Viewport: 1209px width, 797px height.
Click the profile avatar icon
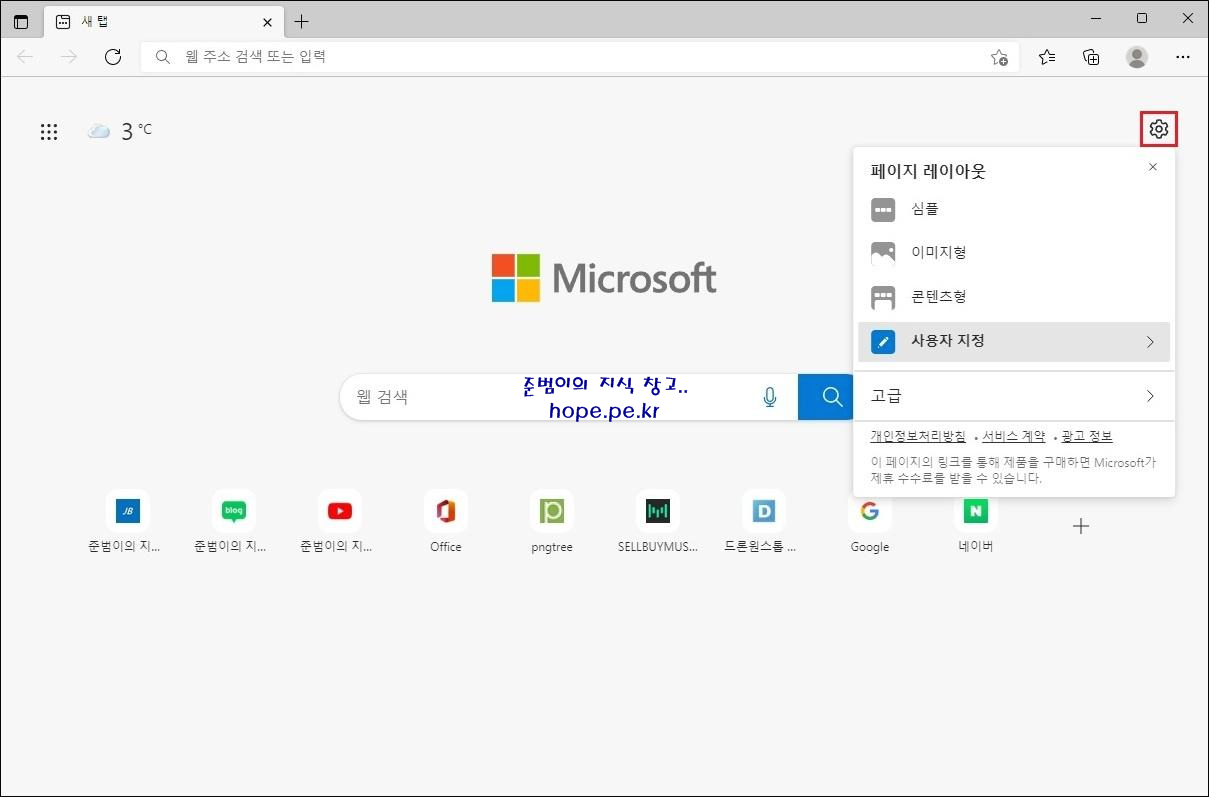pyautogui.click(x=1137, y=57)
